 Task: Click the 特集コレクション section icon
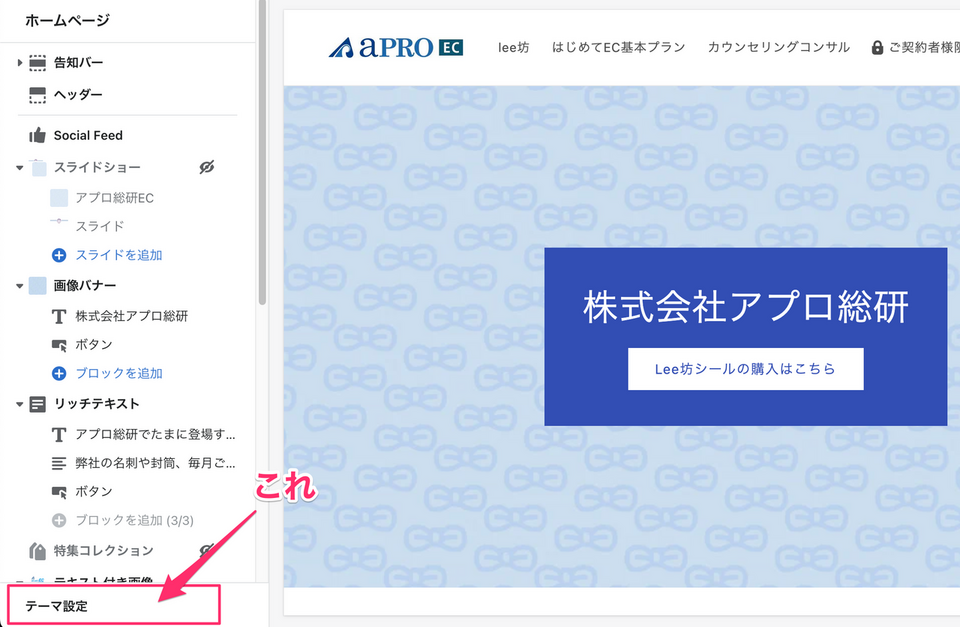coord(37,551)
